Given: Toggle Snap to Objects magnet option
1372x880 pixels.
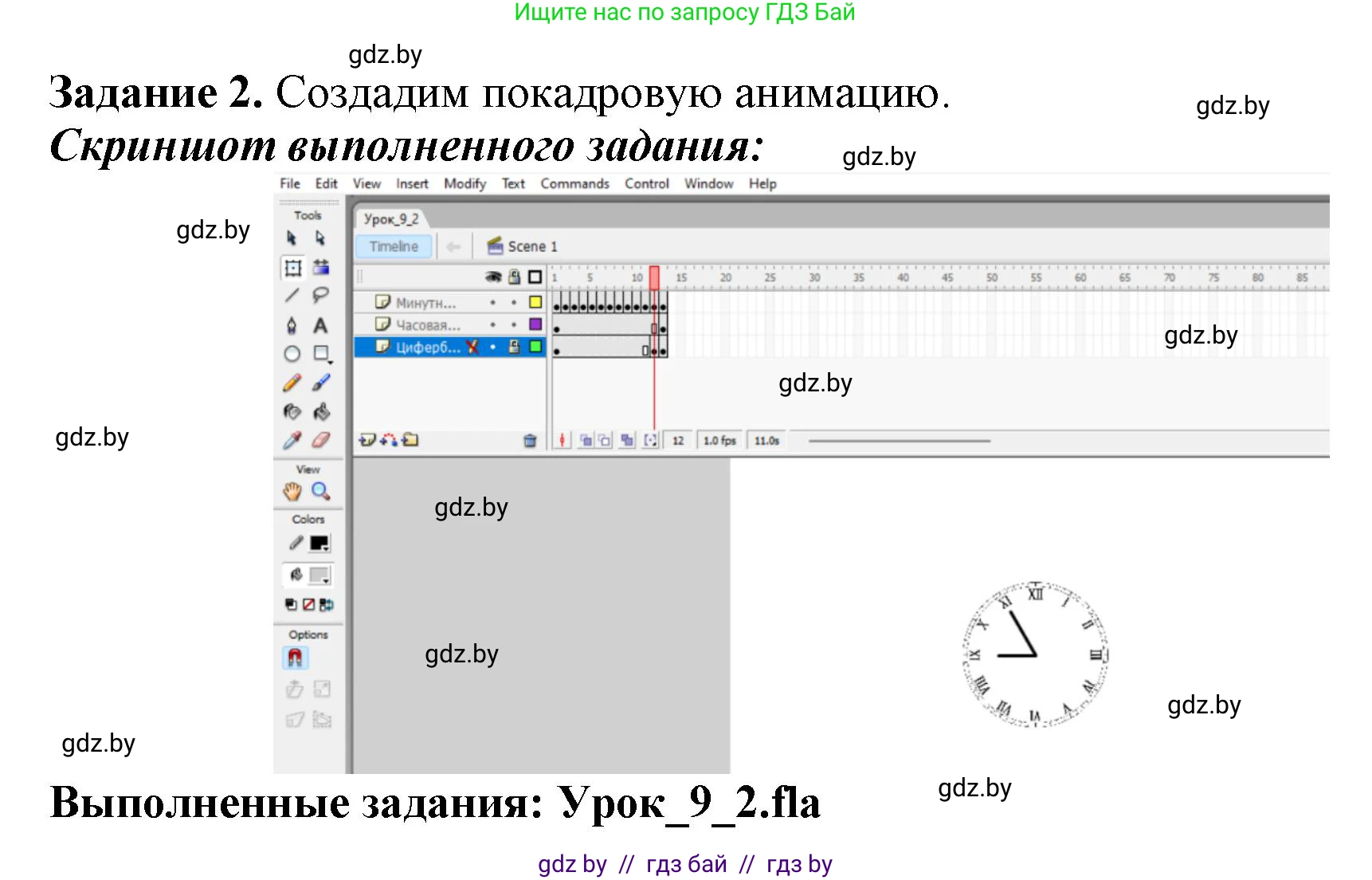Looking at the screenshot, I should 295,658.
